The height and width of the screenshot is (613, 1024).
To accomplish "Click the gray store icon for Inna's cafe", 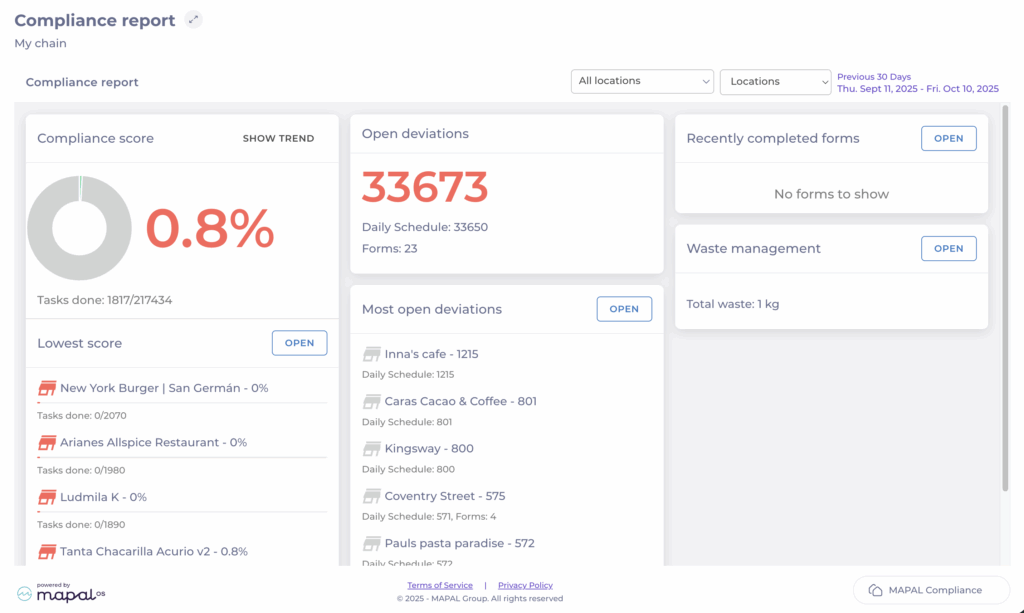I will point(372,354).
